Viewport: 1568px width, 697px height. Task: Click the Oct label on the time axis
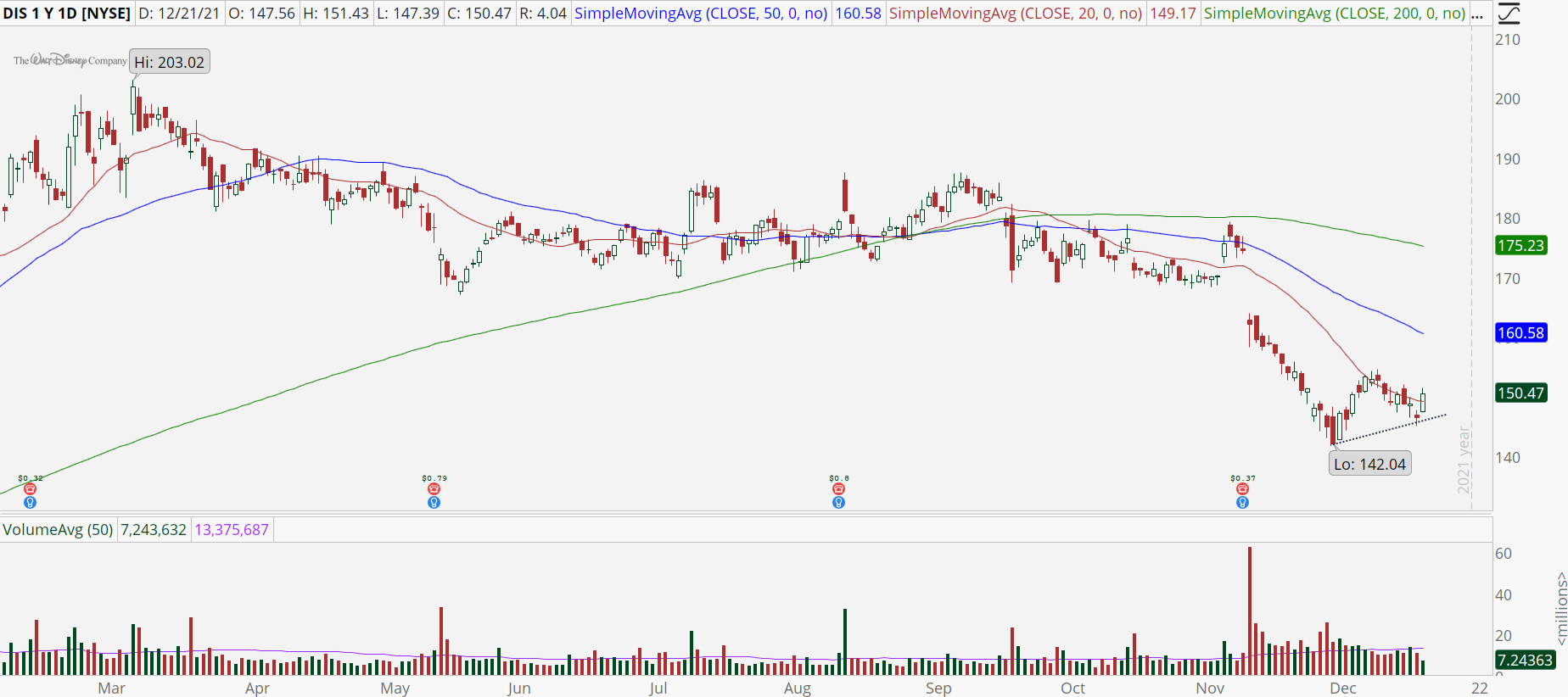1072,688
